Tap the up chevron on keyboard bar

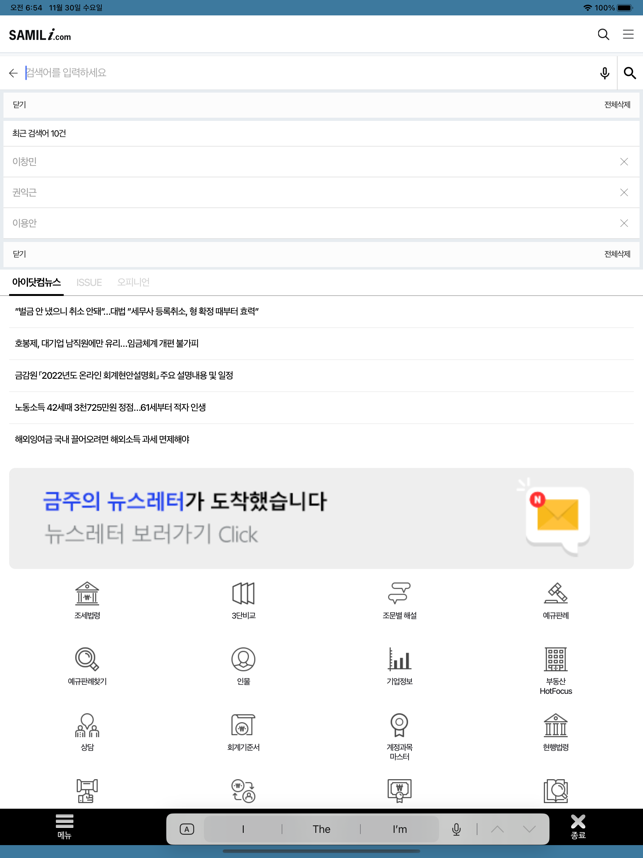point(497,829)
